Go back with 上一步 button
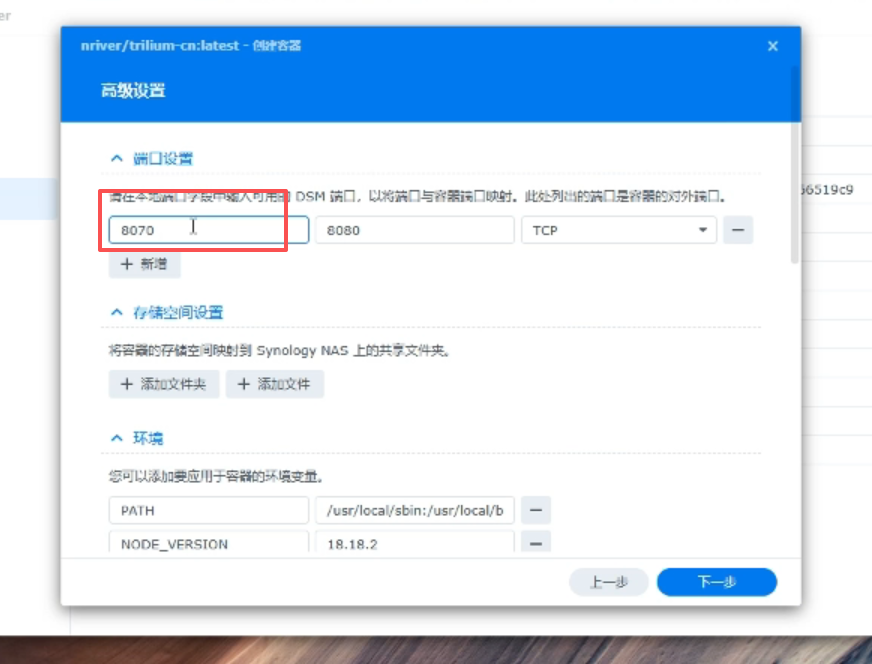The image size is (872, 664). pos(608,582)
